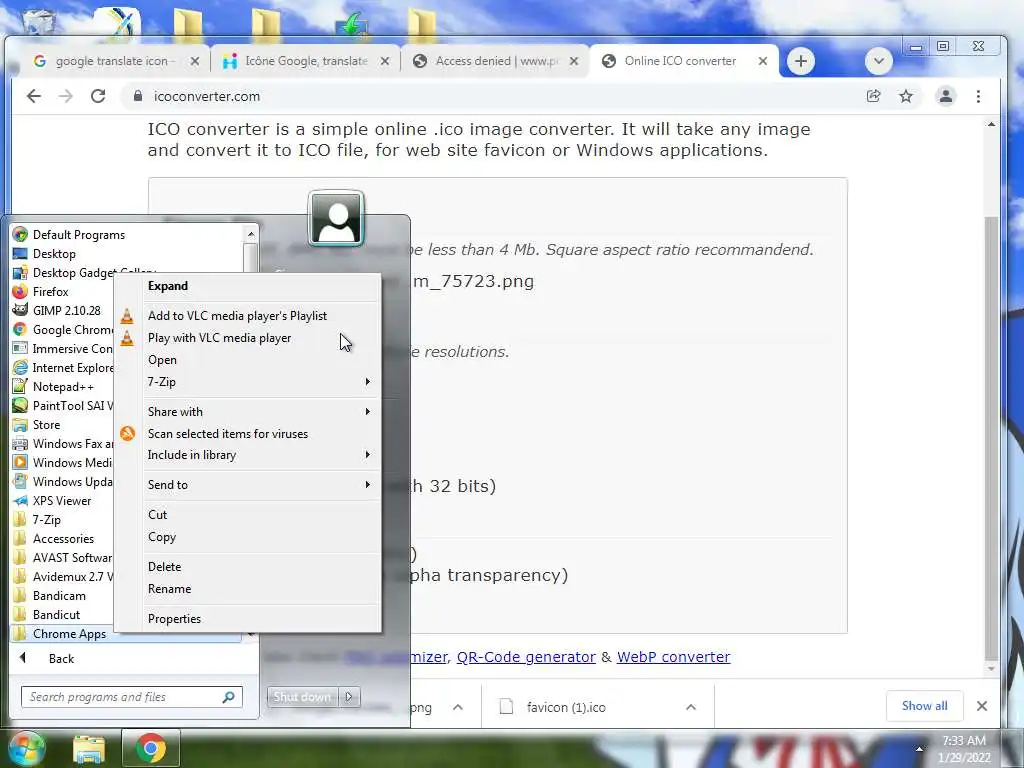The height and width of the screenshot is (768, 1024).
Task: Choose Copy in the context menu
Action: [248, 537]
